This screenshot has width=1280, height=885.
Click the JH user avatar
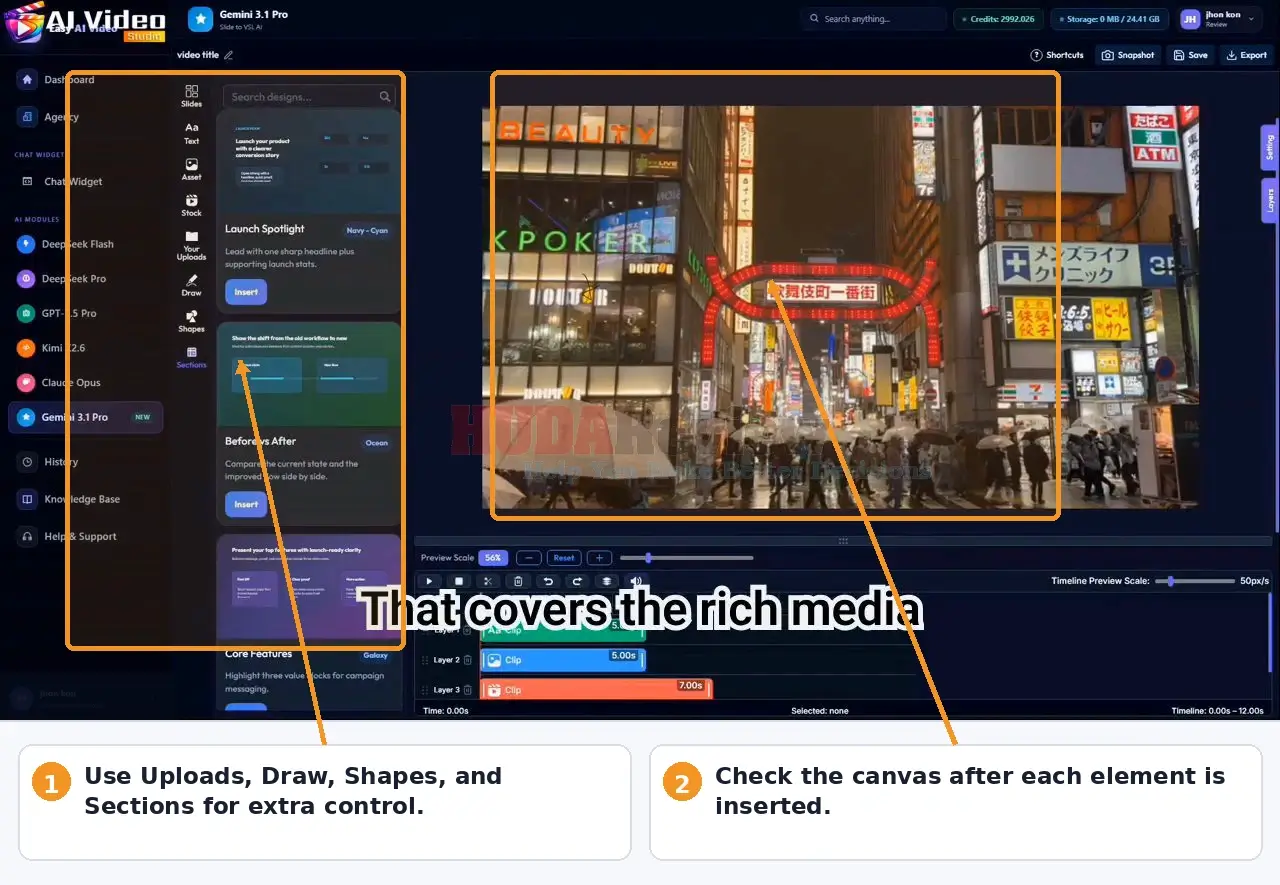1190,19
